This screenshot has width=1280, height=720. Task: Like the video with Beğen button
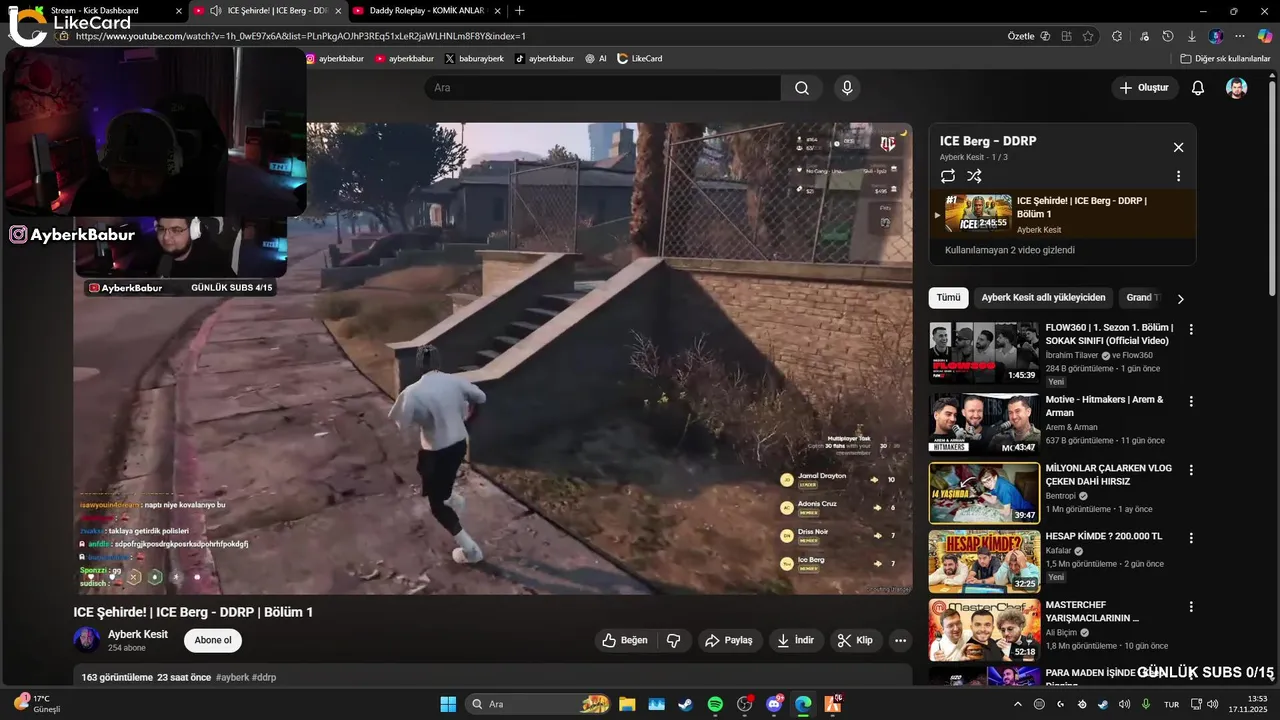(x=625, y=640)
